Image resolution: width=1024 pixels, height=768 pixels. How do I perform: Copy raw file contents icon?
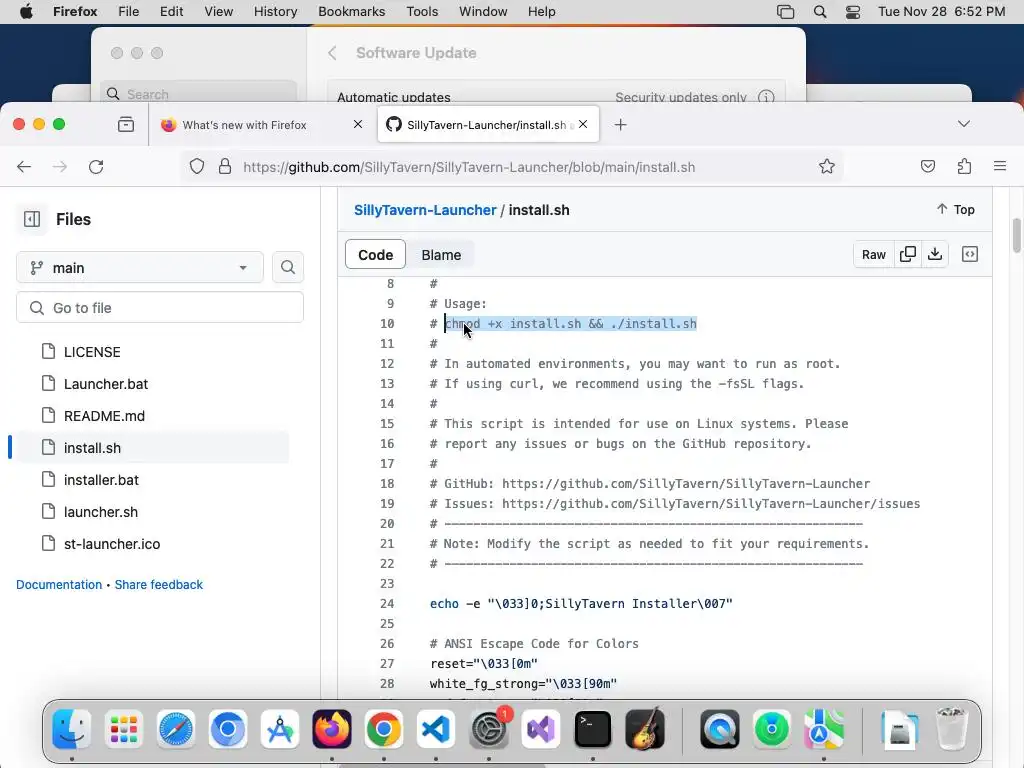pyautogui.click(x=908, y=255)
